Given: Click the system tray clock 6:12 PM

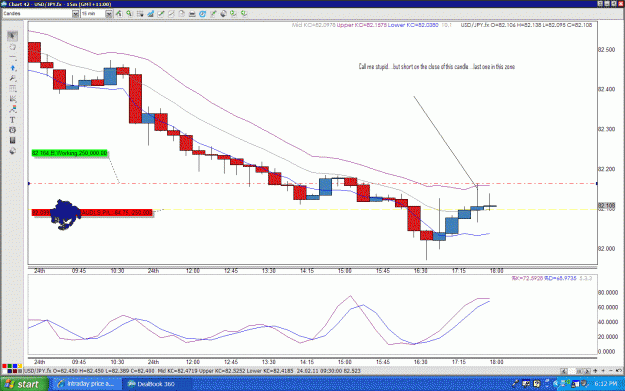Looking at the screenshot, I should pos(605,384).
